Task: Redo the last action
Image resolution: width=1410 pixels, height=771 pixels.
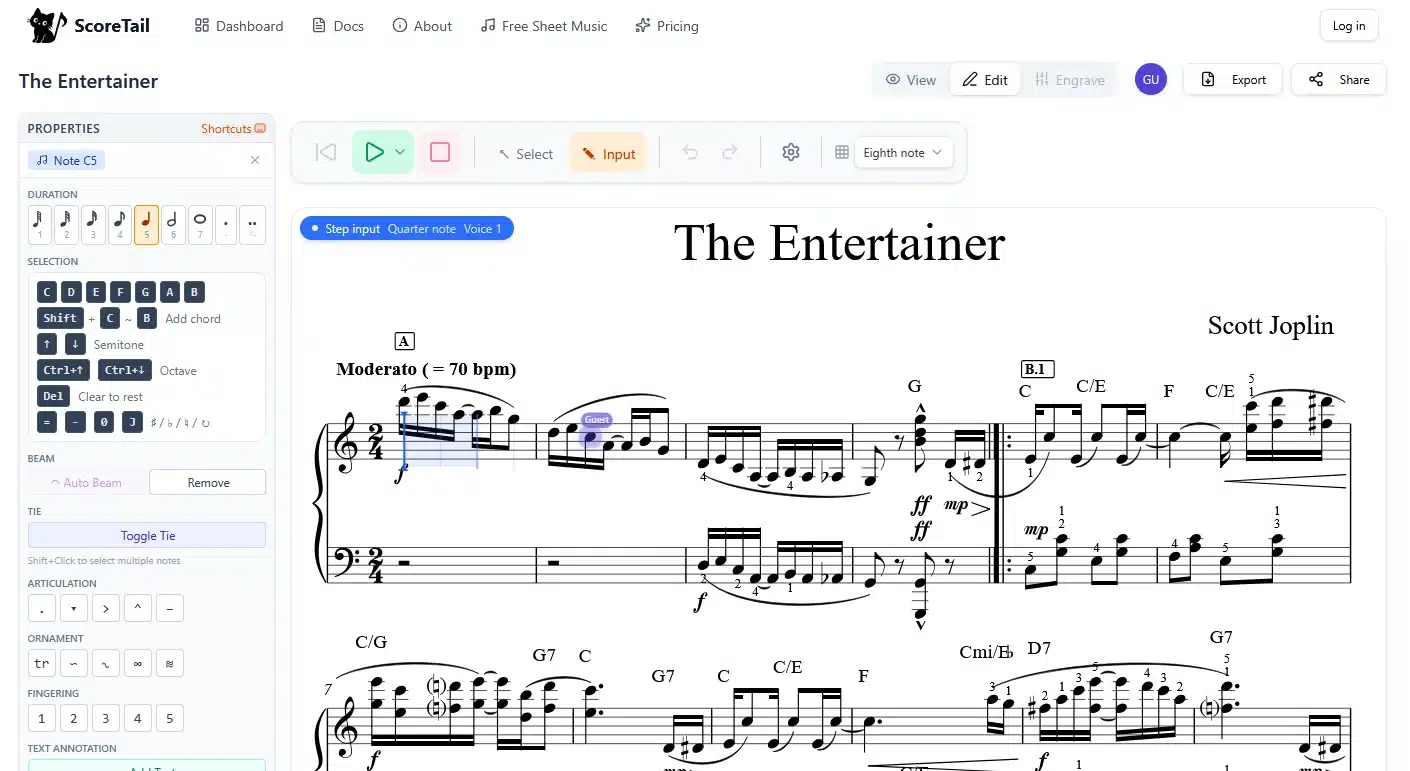Action: click(730, 152)
